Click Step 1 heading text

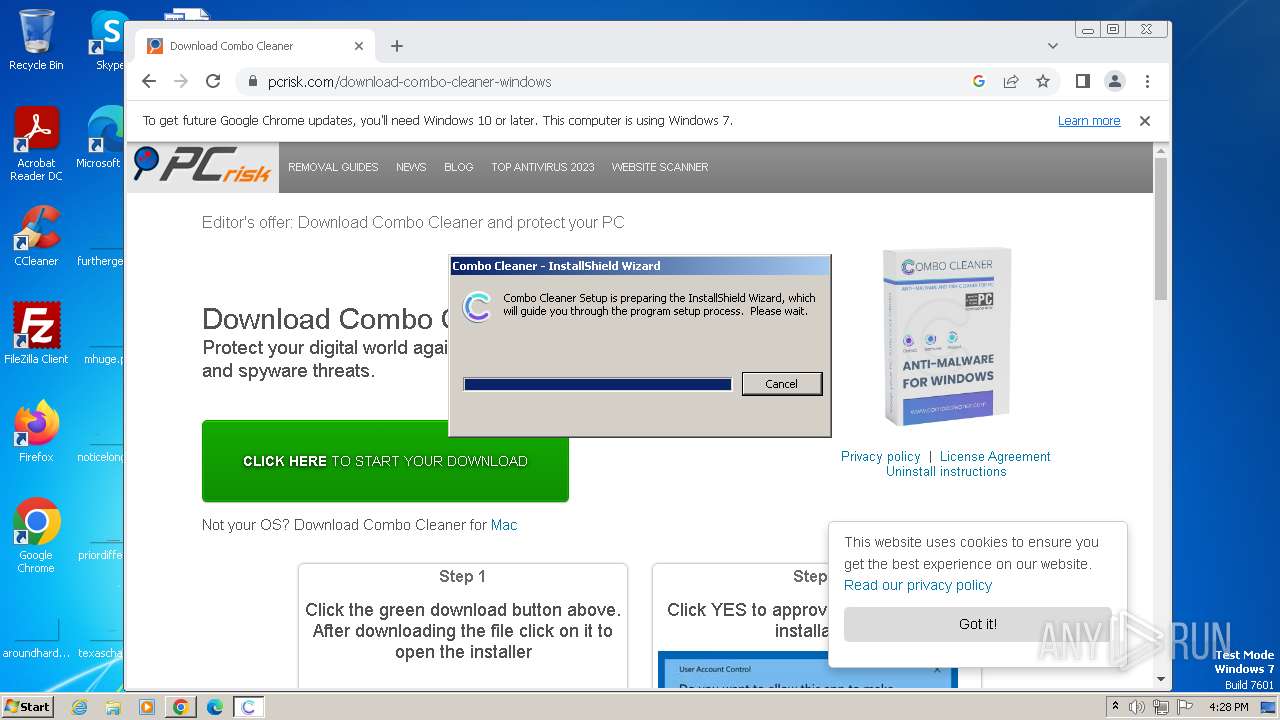click(x=462, y=576)
